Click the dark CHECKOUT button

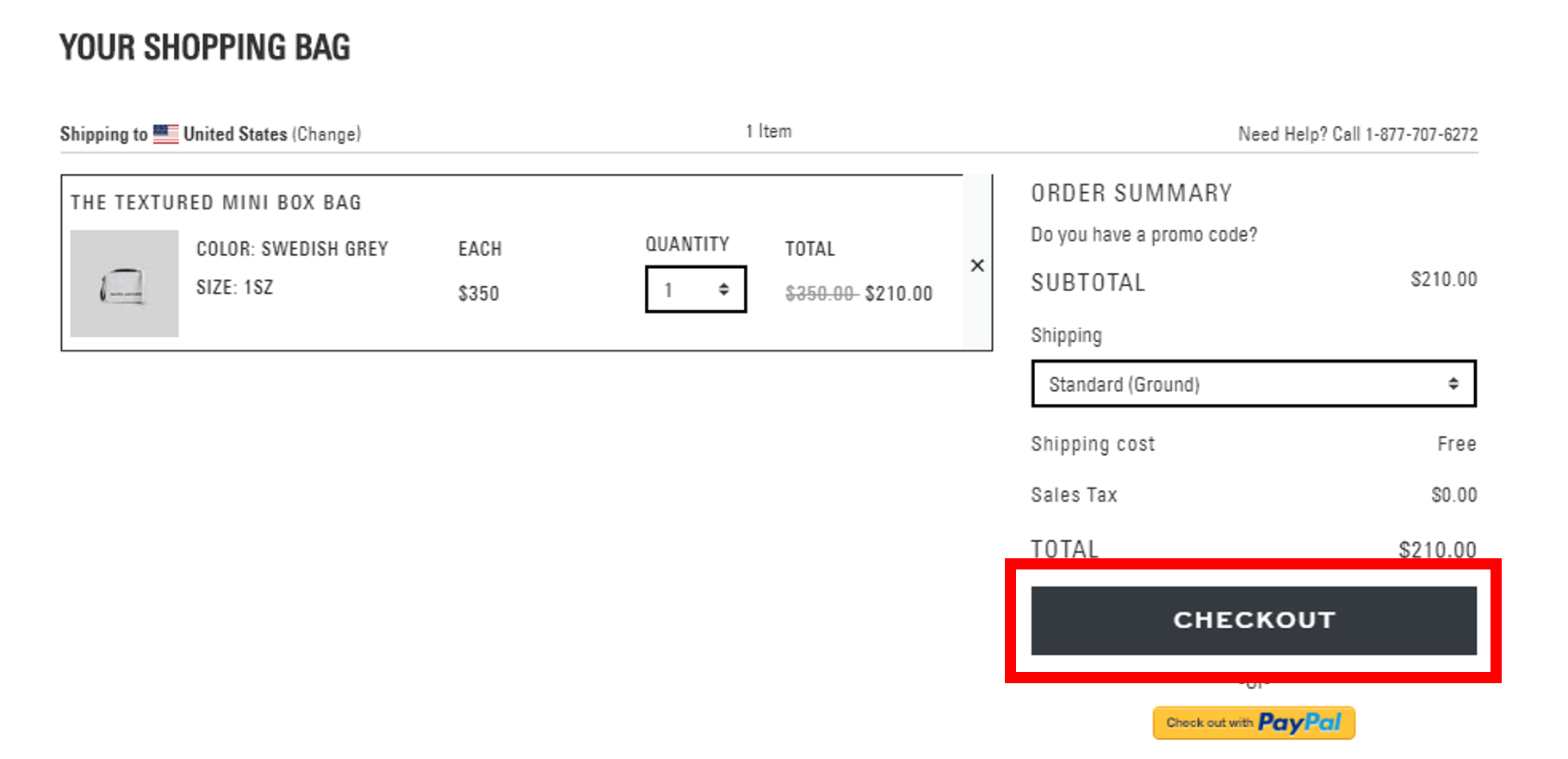1253,620
